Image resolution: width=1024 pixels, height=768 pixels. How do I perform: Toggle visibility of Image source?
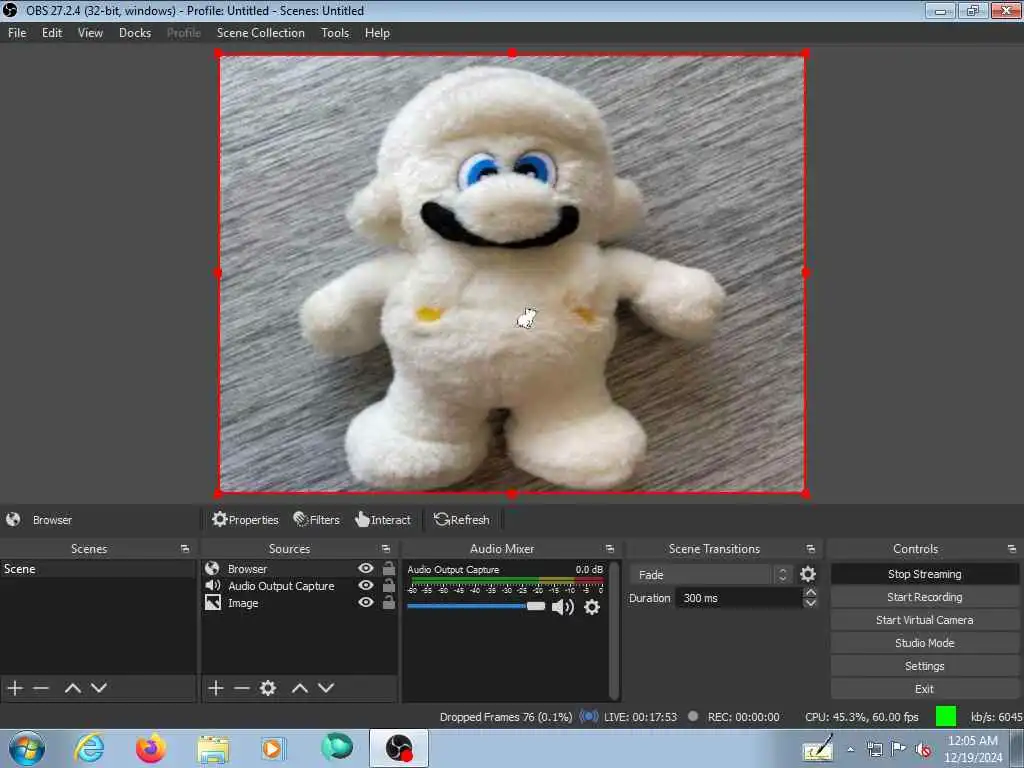coord(366,602)
